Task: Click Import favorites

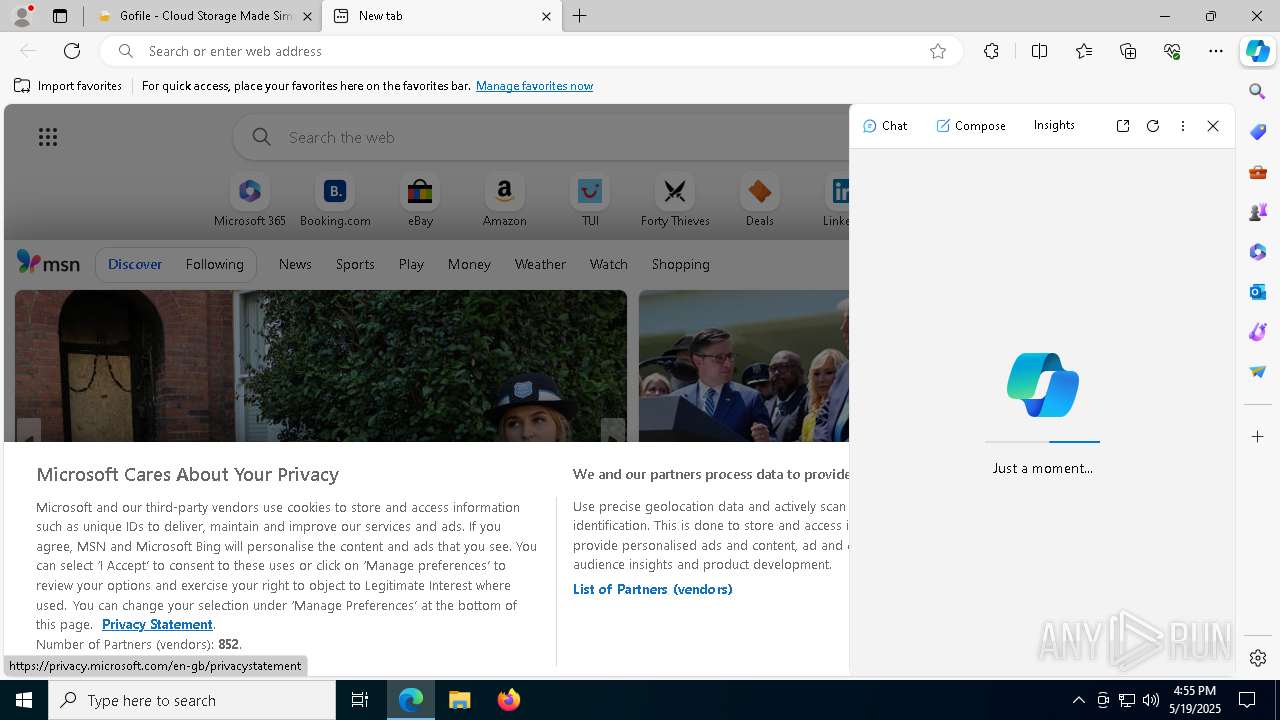Action: click(x=68, y=86)
